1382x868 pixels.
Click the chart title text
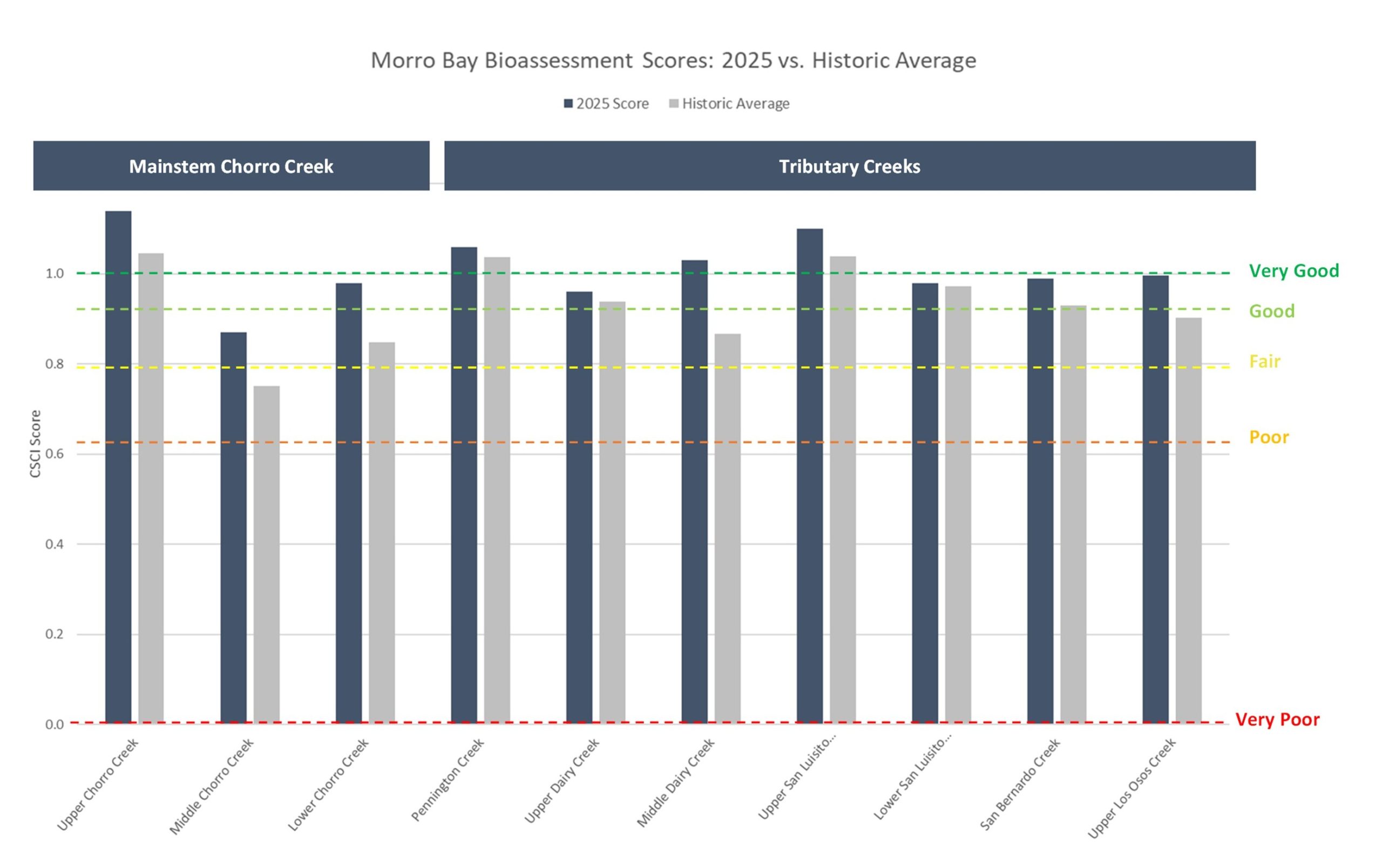click(x=673, y=60)
